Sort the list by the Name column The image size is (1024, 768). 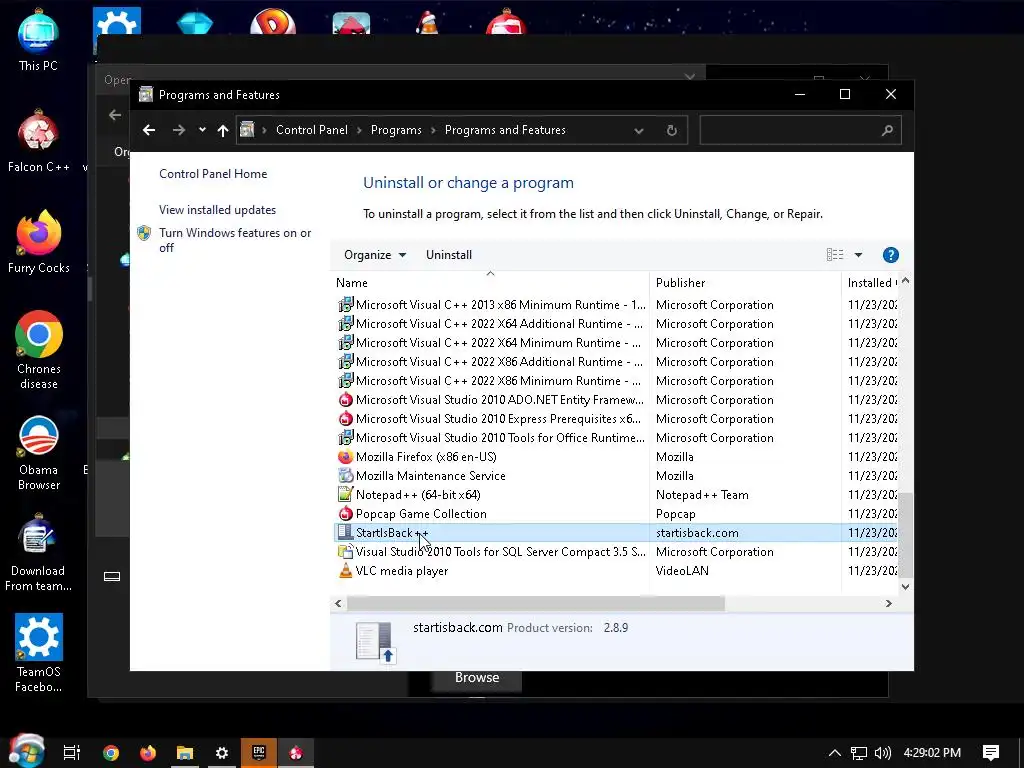click(351, 283)
